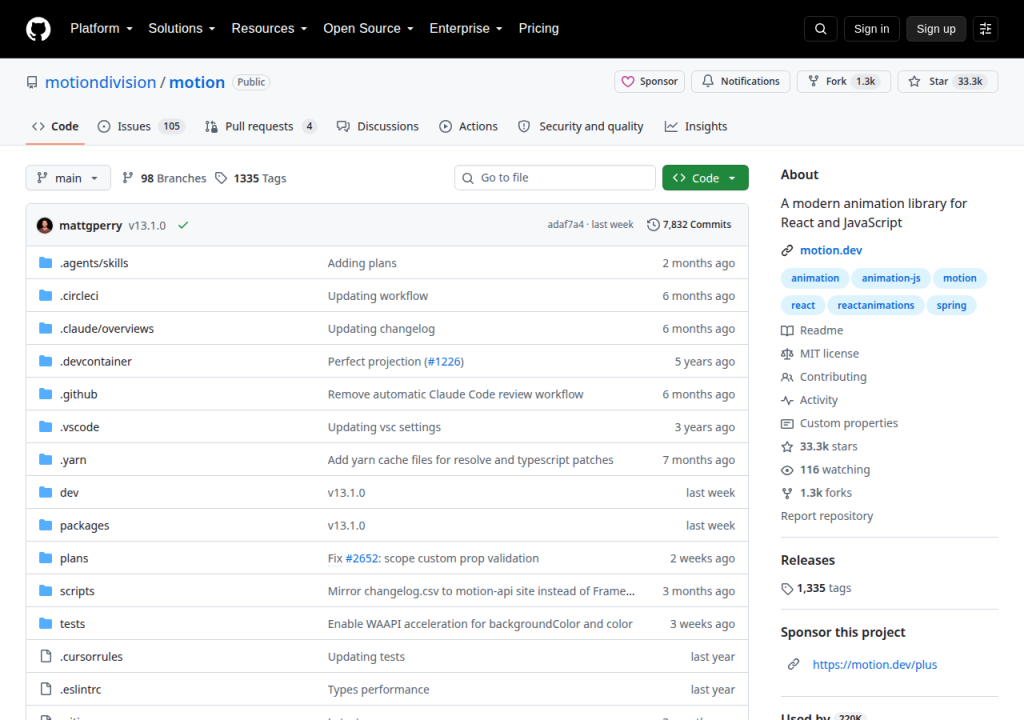
Task: Click the scripts folder icon
Action: 45,591
